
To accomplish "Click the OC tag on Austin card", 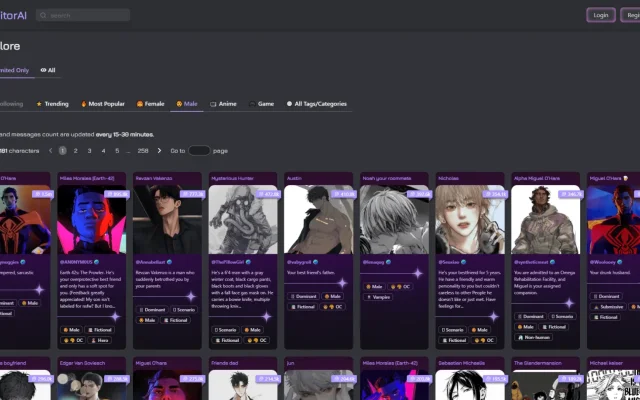I will (x=332, y=307).
